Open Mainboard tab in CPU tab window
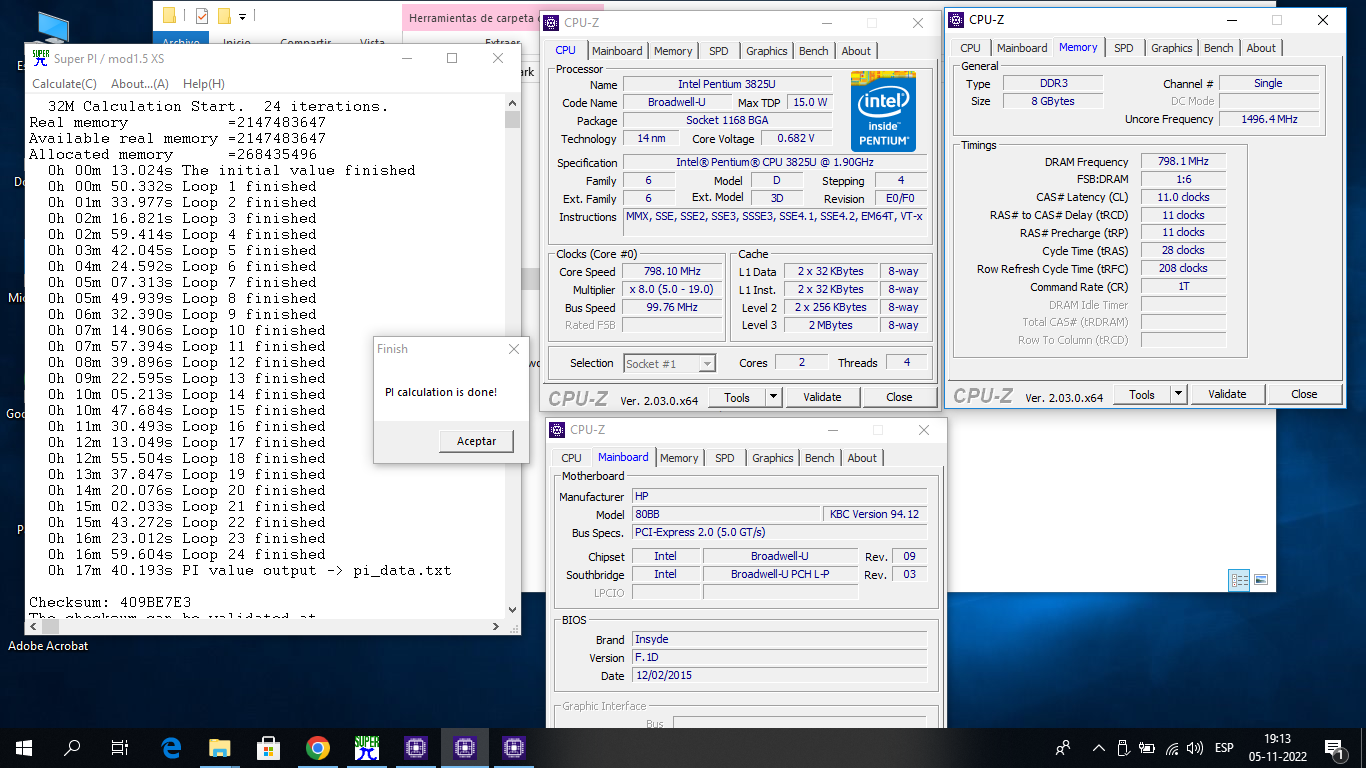This screenshot has height=768, width=1366. click(x=617, y=51)
